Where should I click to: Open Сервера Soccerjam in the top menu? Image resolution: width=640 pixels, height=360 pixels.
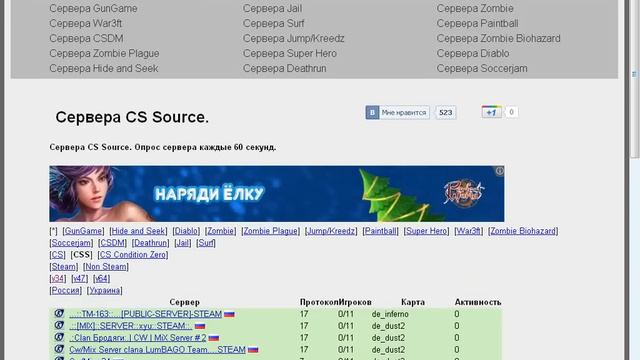click(482, 69)
